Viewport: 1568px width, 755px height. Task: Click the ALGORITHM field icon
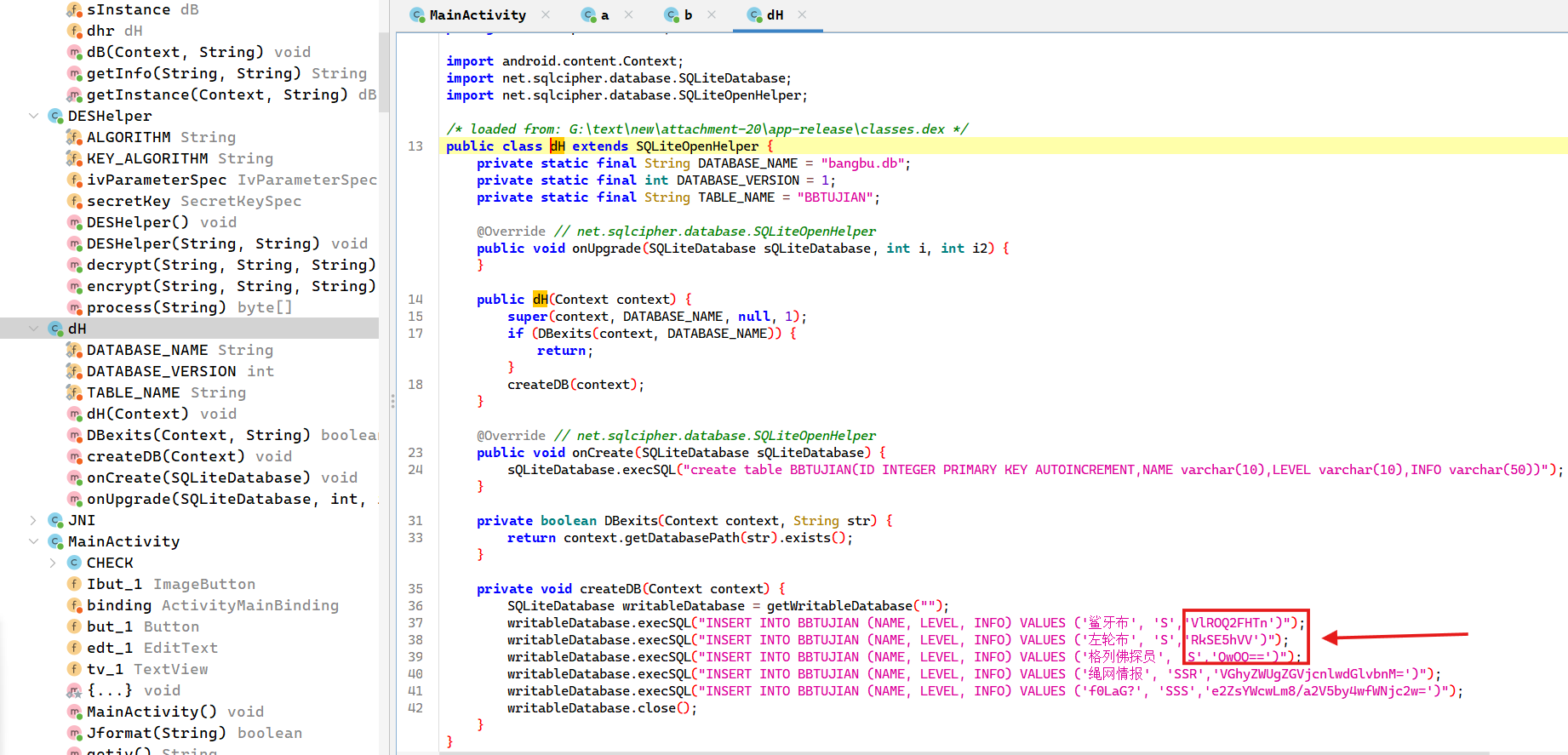(74, 137)
